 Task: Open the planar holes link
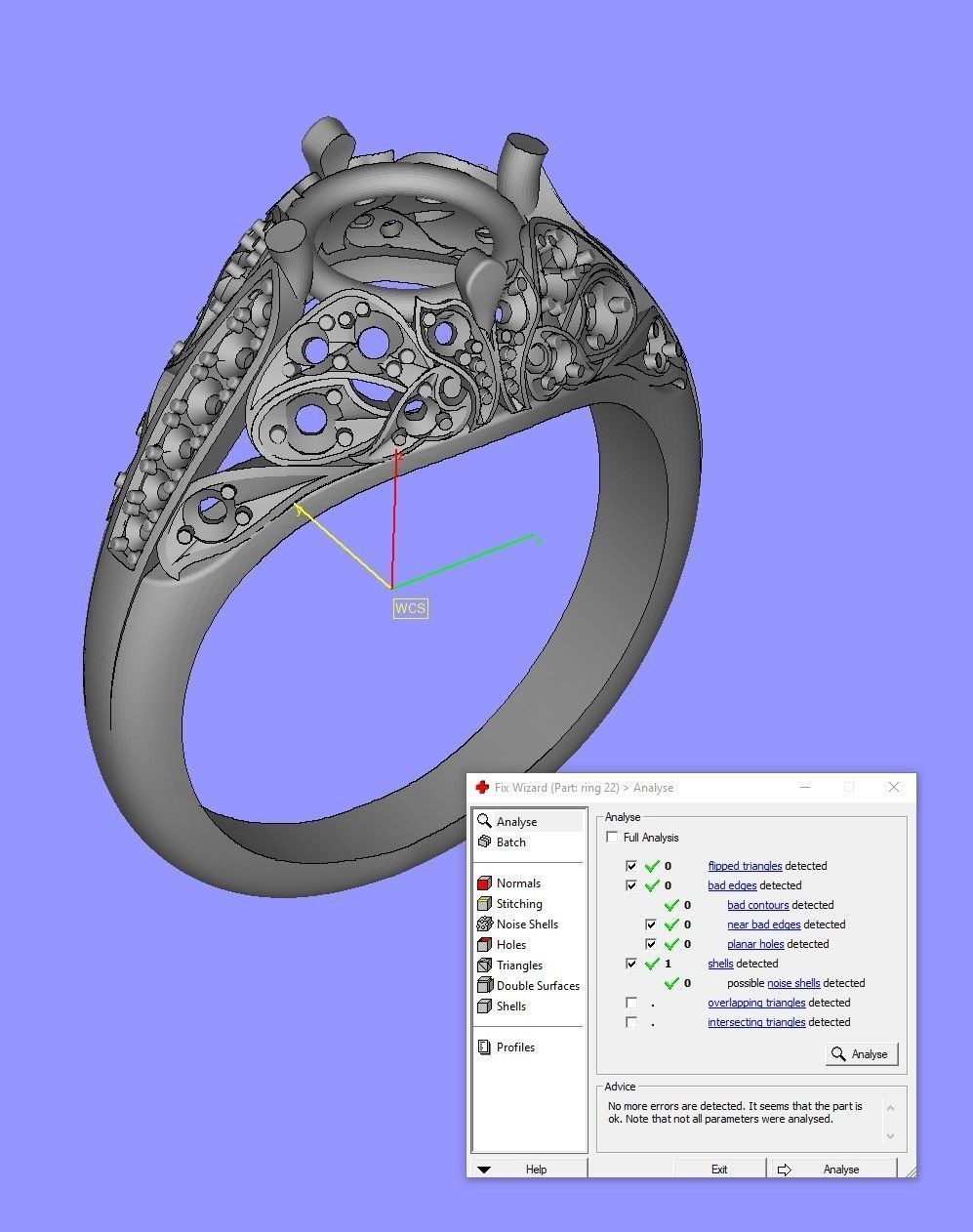coord(755,944)
